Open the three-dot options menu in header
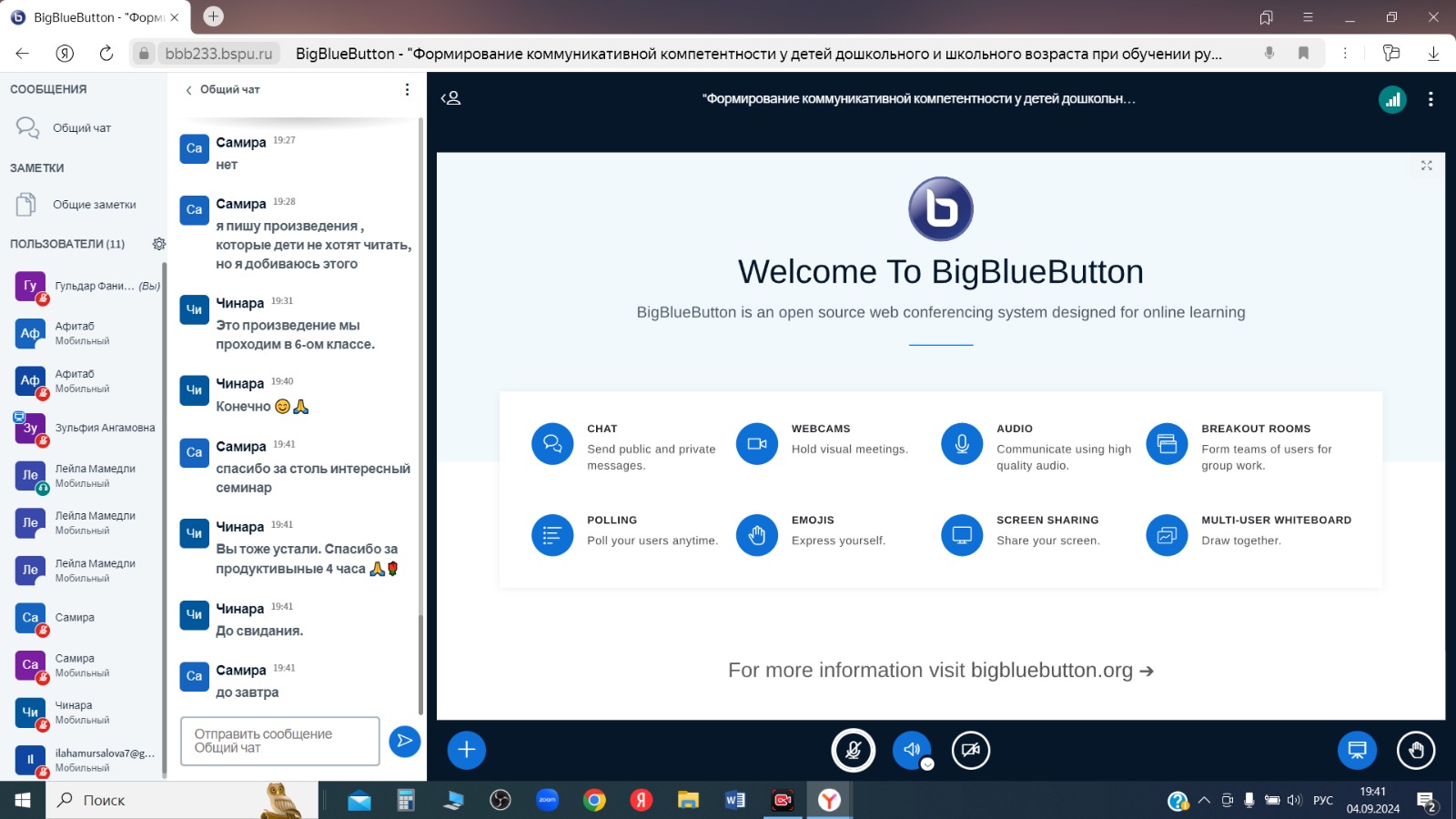Viewport: 1456px width, 819px height. (1431, 99)
